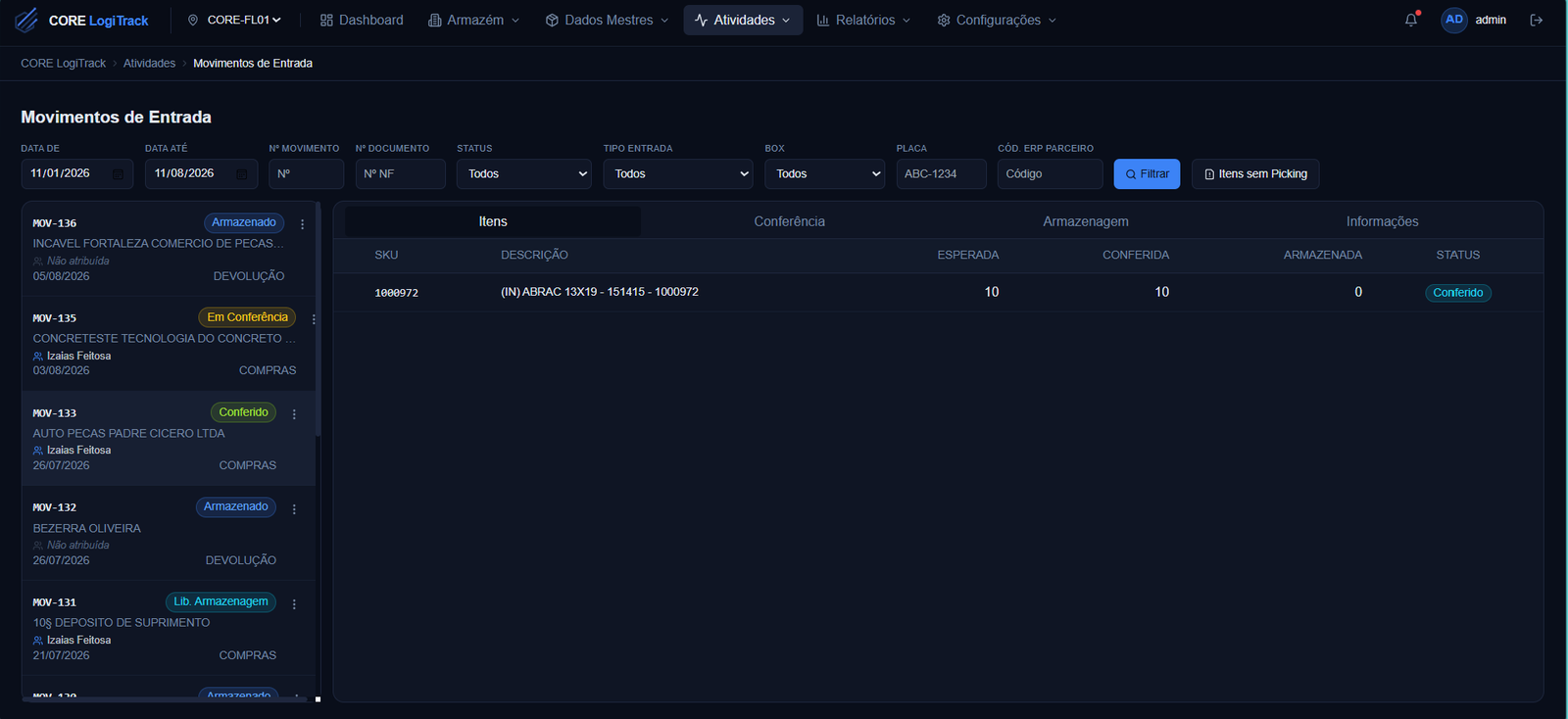Image resolution: width=1568 pixels, height=719 pixels.
Task: Open kebab menu for MOV-132
Action: [x=294, y=509]
